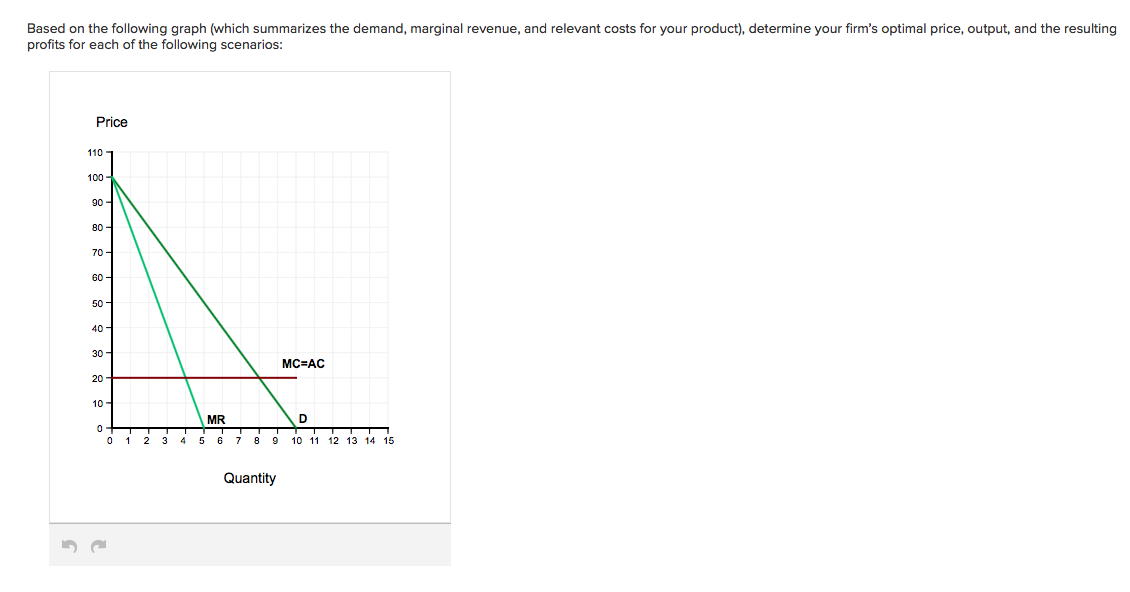Click the Quantity axis title
This screenshot has width=1130, height=592.
(x=250, y=478)
